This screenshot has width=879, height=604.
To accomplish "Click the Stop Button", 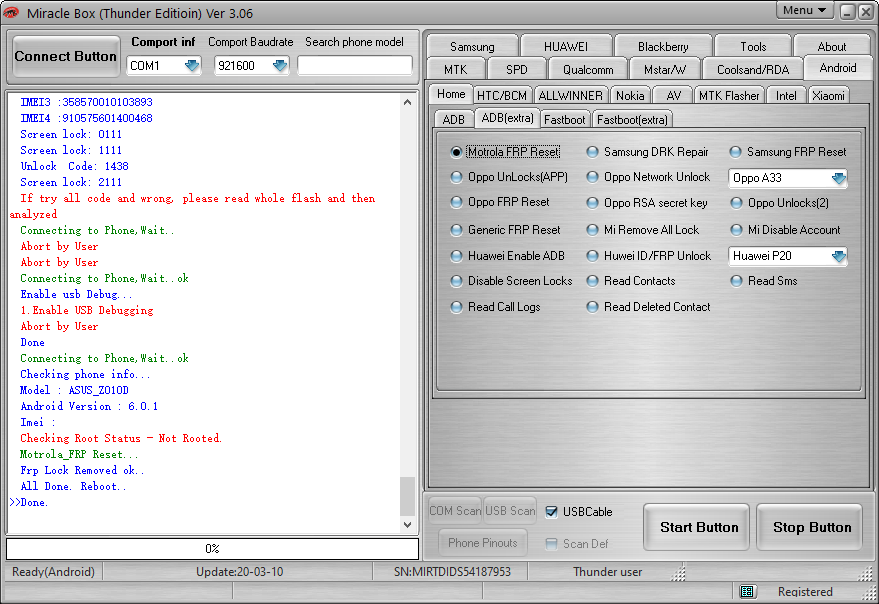I will point(809,527).
